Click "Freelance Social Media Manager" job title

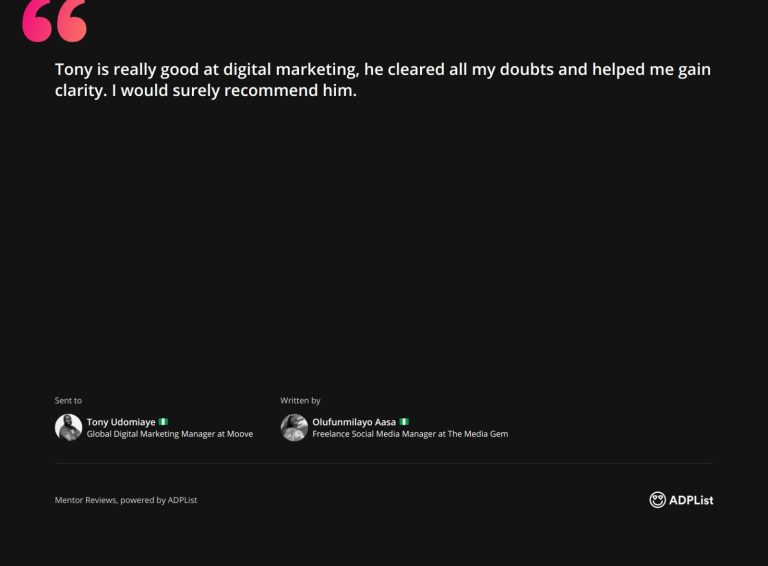(x=372, y=434)
